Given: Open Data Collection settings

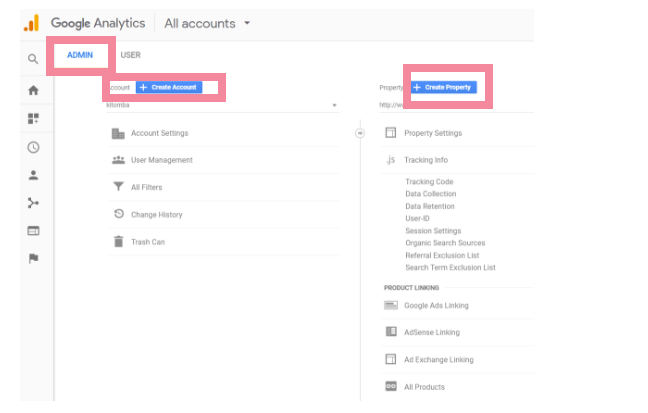Looking at the screenshot, I should tap(431, 193).
